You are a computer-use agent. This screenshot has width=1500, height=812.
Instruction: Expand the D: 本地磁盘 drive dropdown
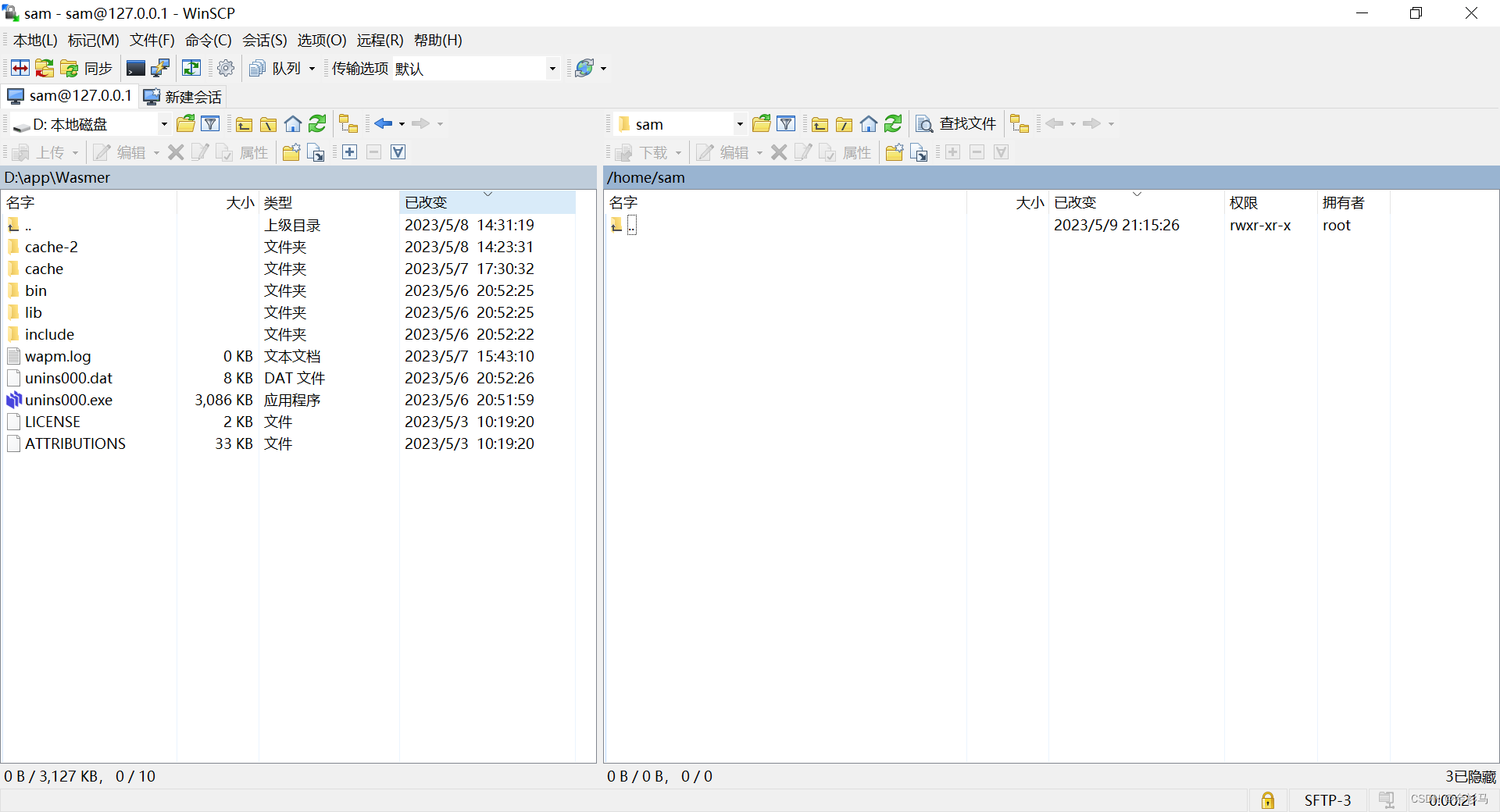pos(164,124)
